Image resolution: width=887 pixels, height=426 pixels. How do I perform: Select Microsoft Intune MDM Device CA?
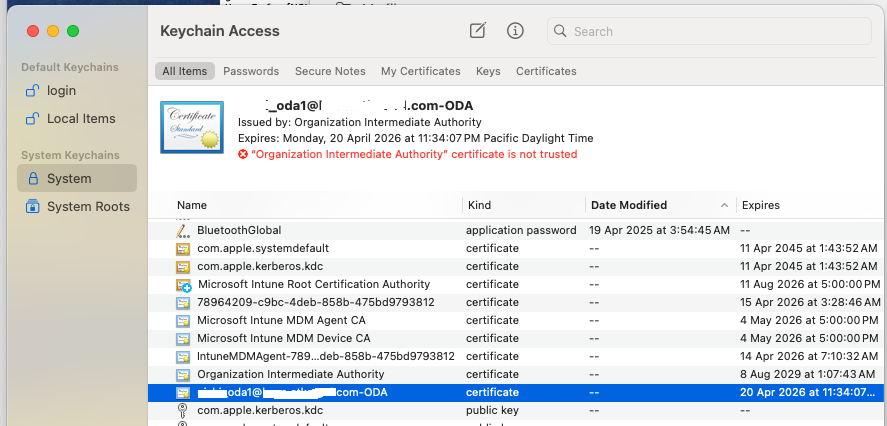point(283,338)
